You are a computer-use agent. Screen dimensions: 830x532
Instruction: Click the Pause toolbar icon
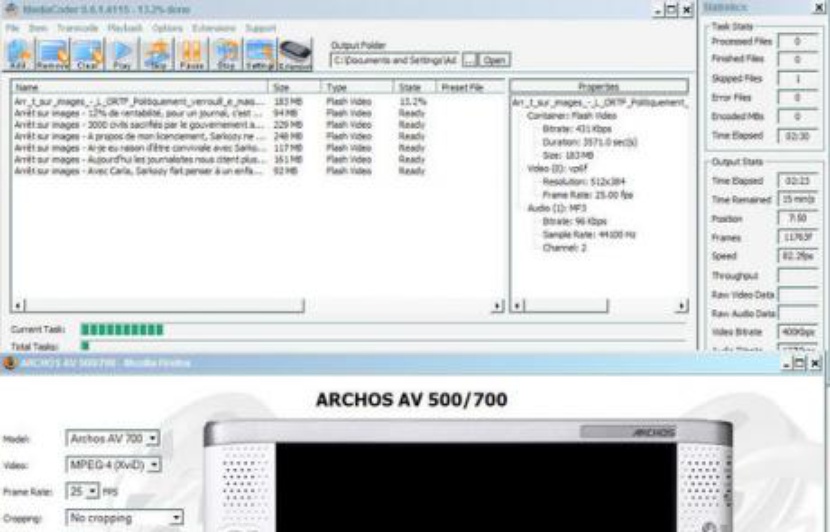coord(192,55)
